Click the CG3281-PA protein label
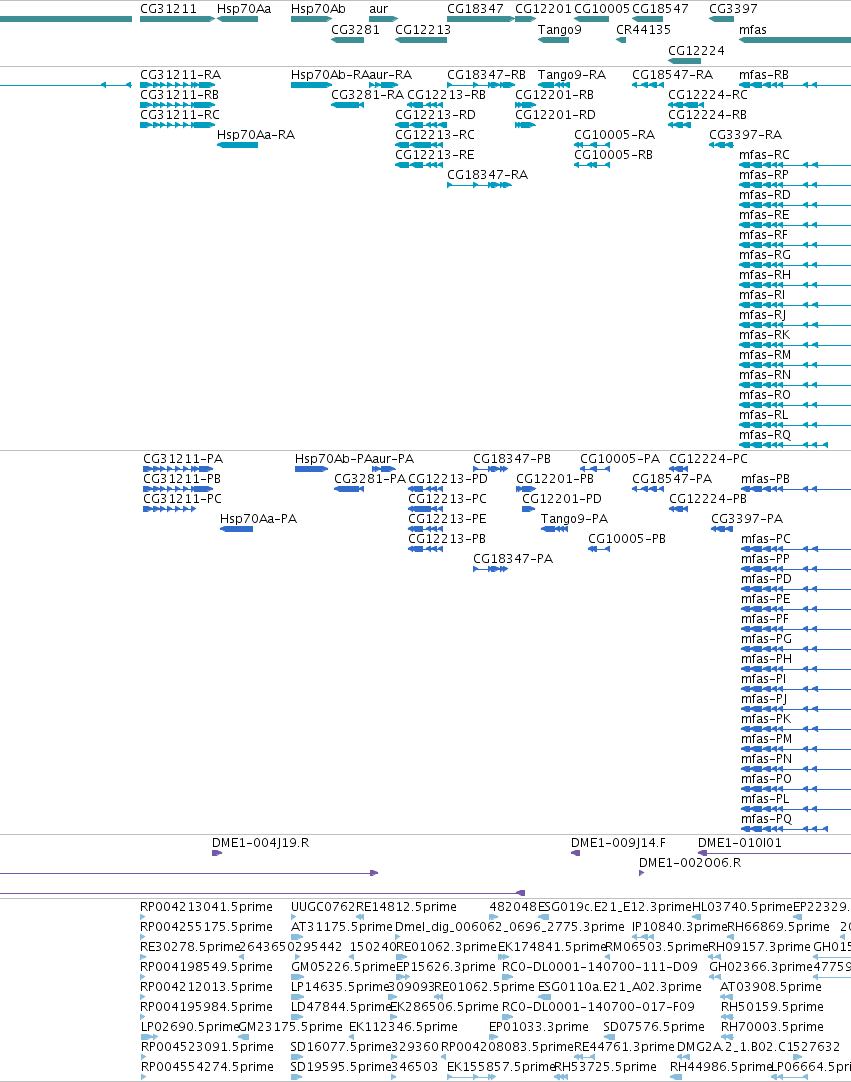This screenshot has width=851, height=1082. 370,479
